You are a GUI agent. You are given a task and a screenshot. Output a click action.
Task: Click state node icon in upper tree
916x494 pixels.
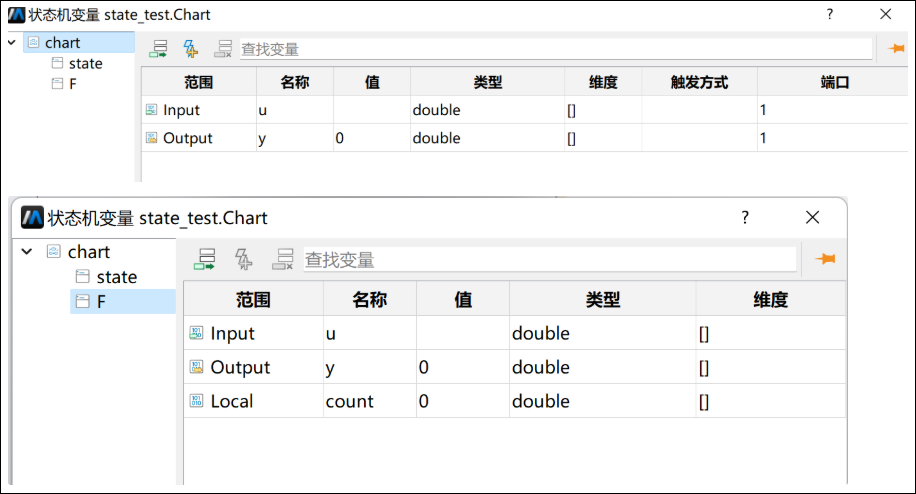[x=57, y=62]
